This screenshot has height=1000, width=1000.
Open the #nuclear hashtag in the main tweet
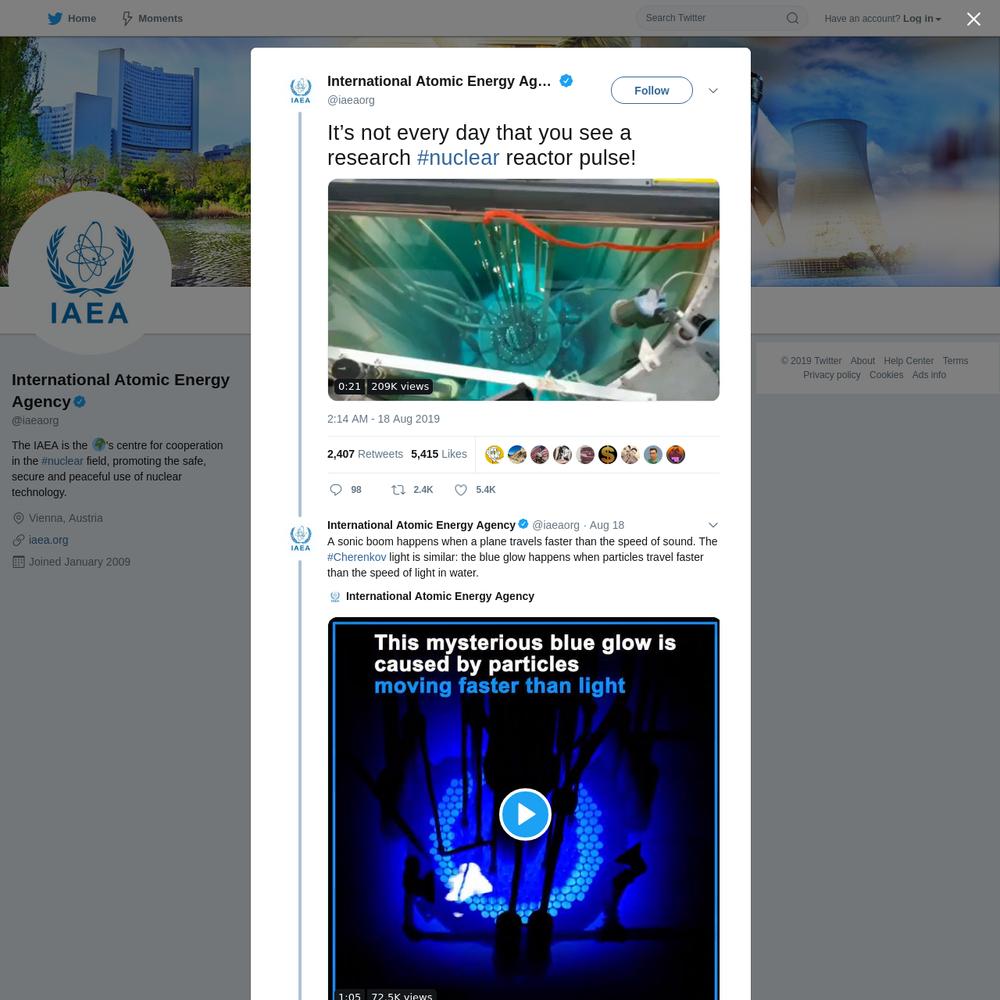tap(457, 158)
